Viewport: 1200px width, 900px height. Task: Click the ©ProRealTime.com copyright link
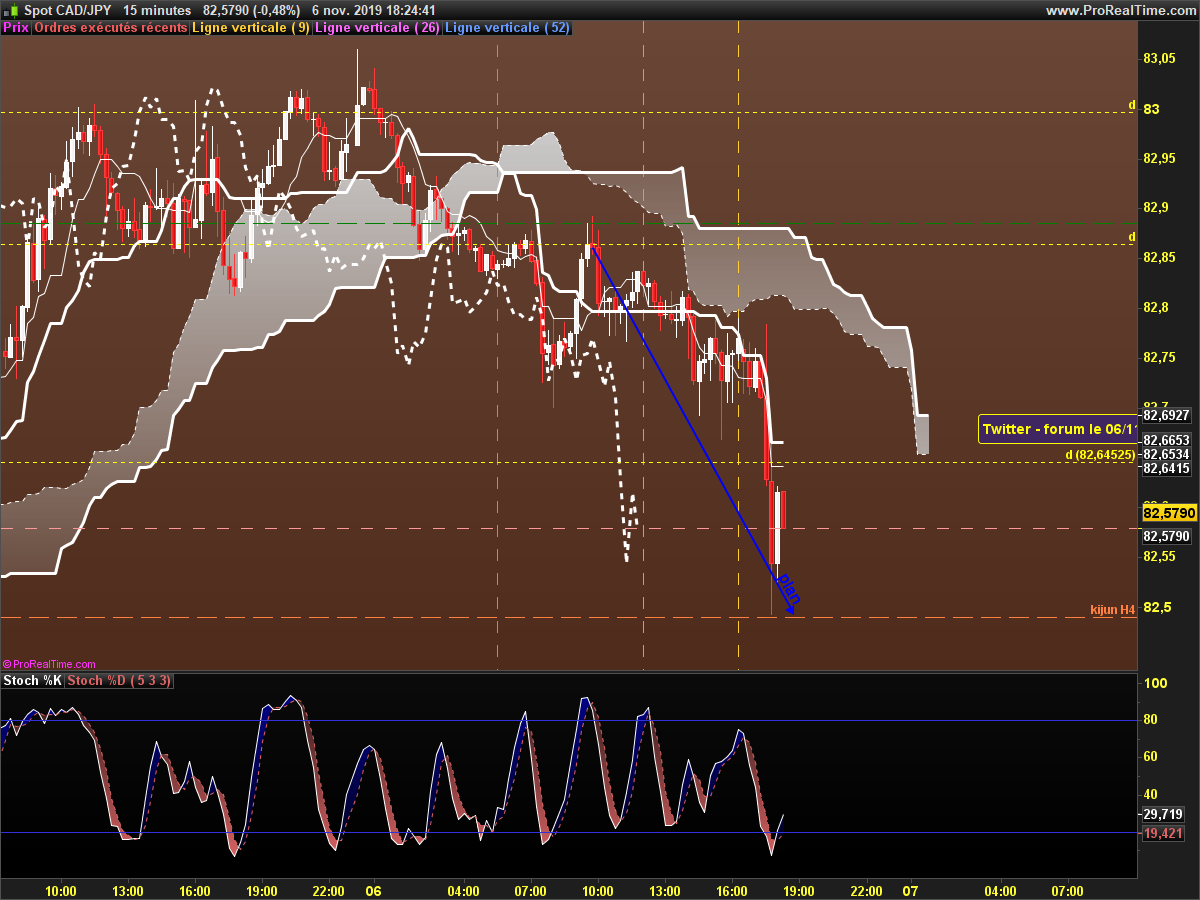pyautogui.click(x=49, y=664)
